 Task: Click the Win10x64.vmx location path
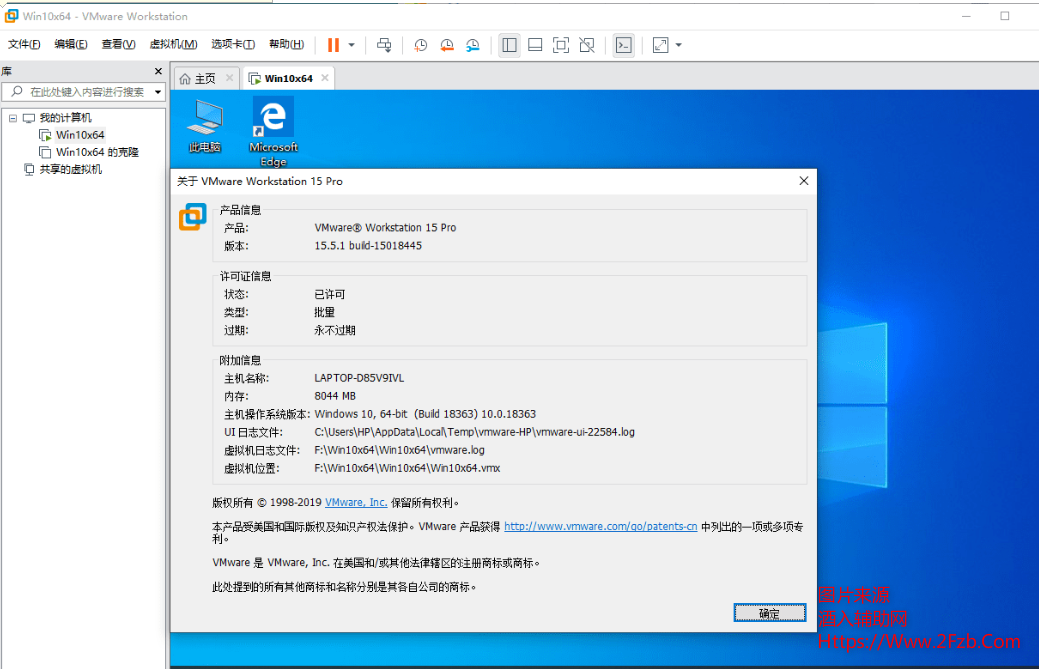click(x=408, y=468)
